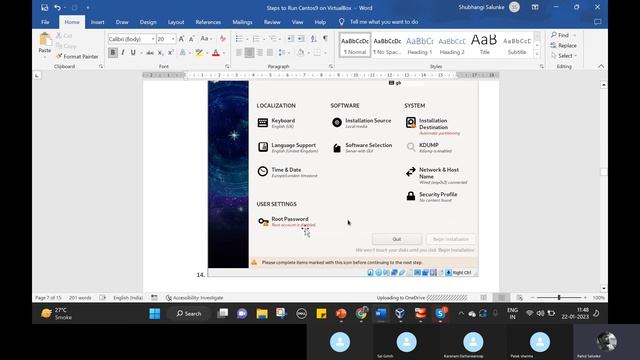The height and width of the screenshot is (360, 640).
Task: Click the red font color A button
Action: (x=216, y=53)
